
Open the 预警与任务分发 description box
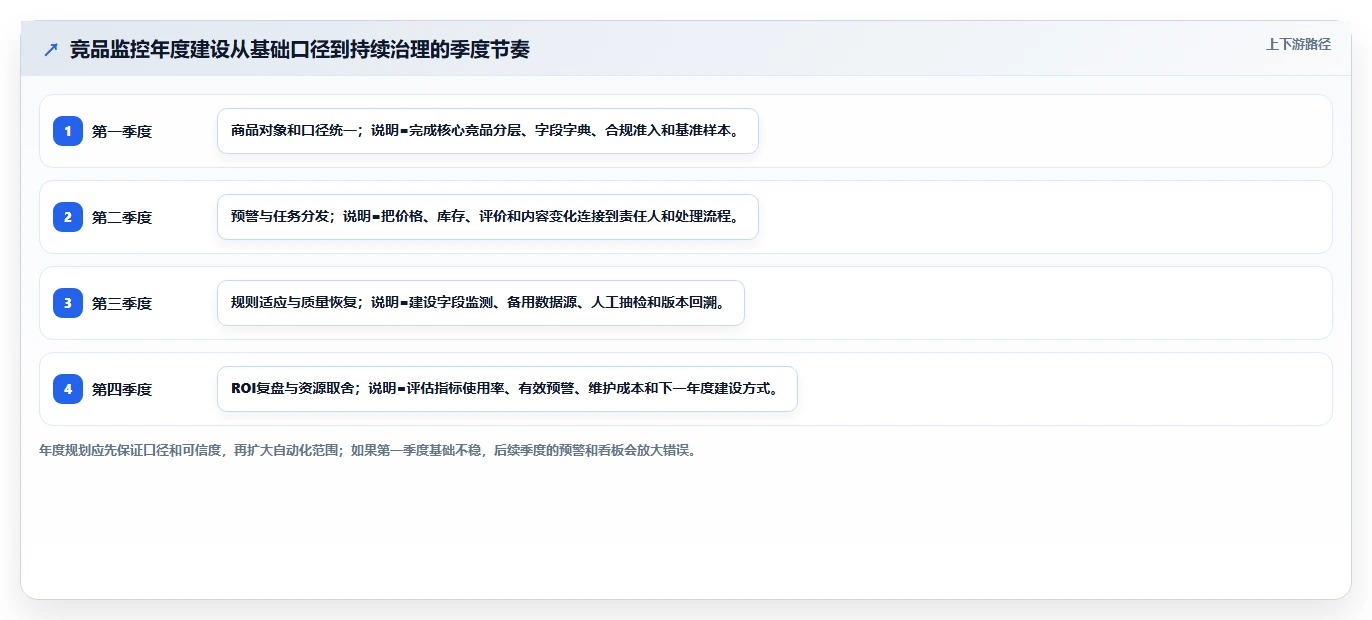click(488, 217)
